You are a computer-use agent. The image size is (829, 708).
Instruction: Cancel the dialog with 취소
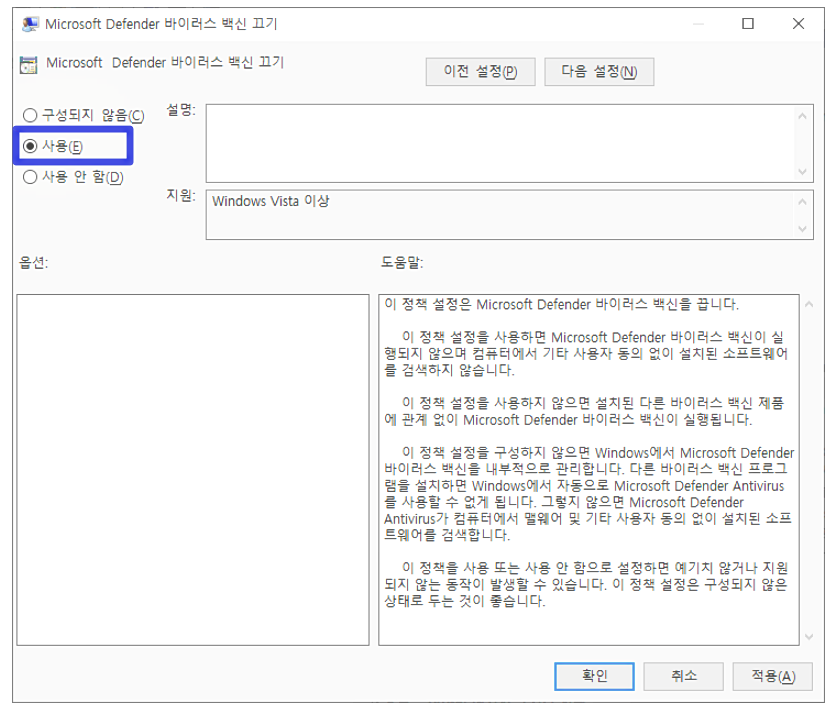[683, 676]
